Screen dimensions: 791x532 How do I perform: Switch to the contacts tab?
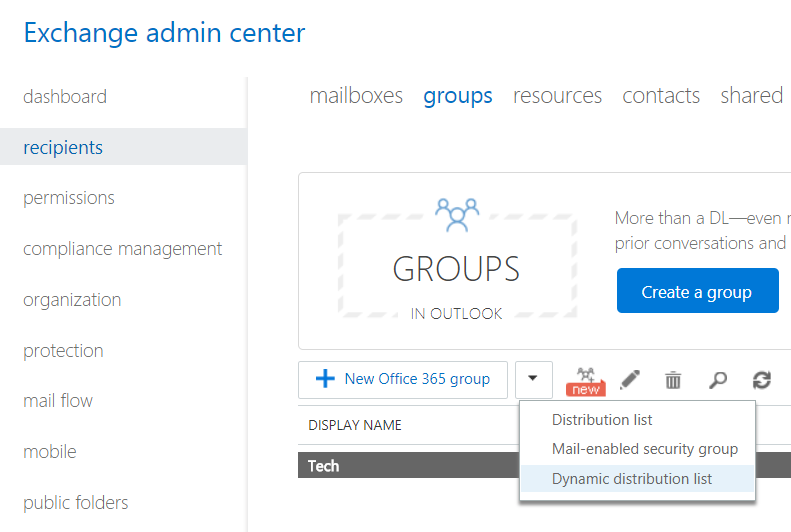click(661, 96)
